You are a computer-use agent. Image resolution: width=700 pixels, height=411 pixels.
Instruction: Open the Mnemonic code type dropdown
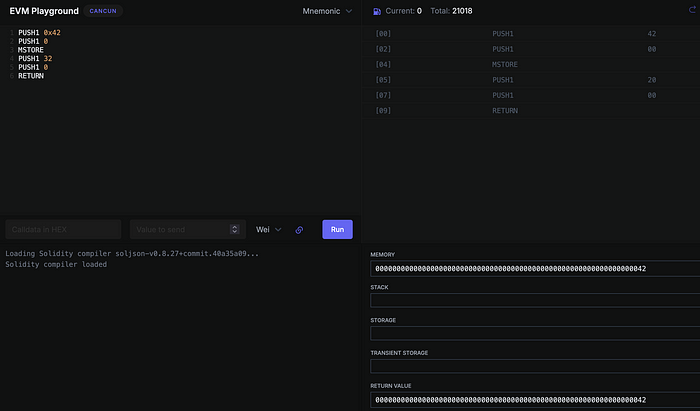327,11
